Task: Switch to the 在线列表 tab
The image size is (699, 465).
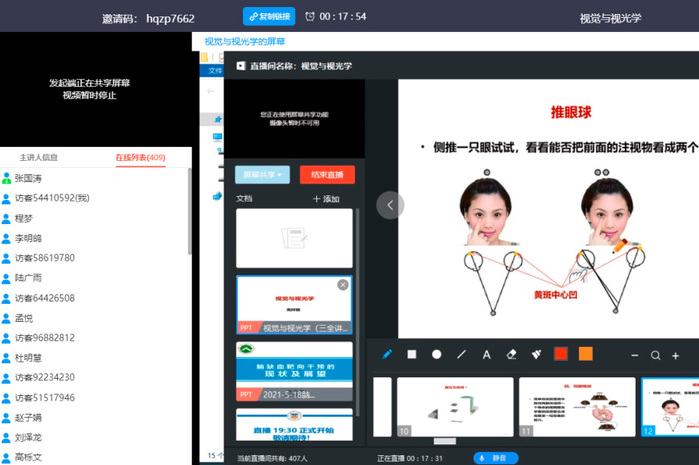Action: (140, 157)
